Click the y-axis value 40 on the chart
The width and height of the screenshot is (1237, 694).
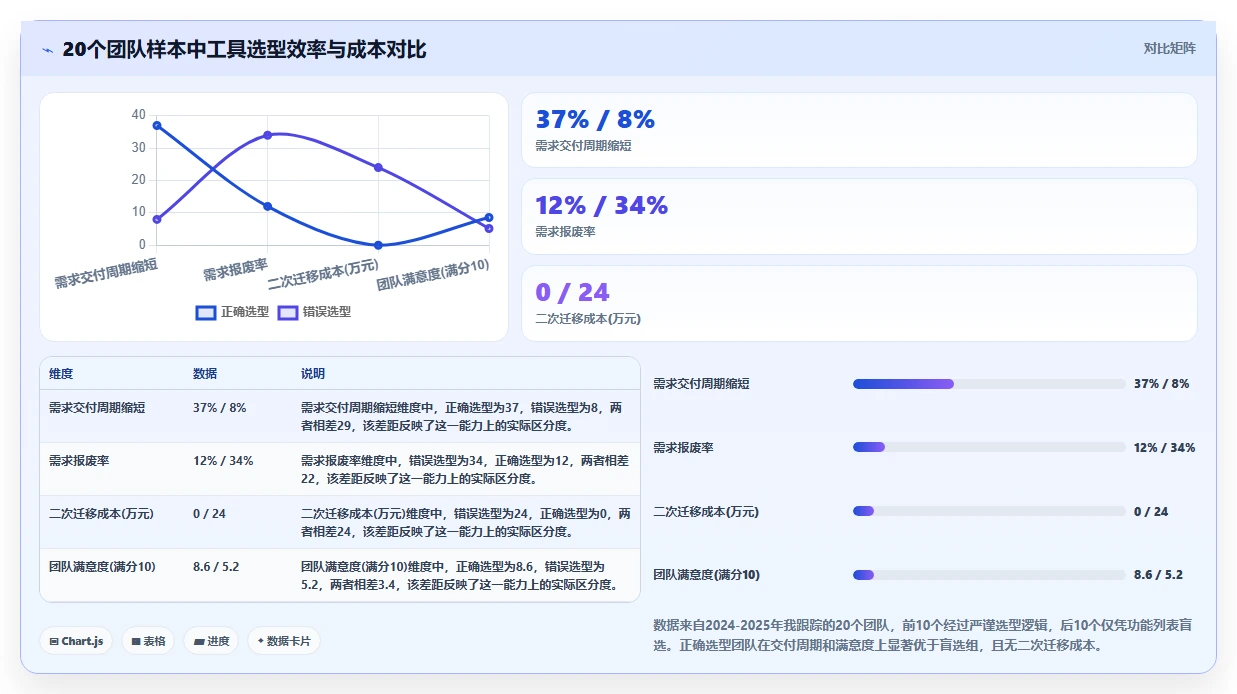point(138,115)
